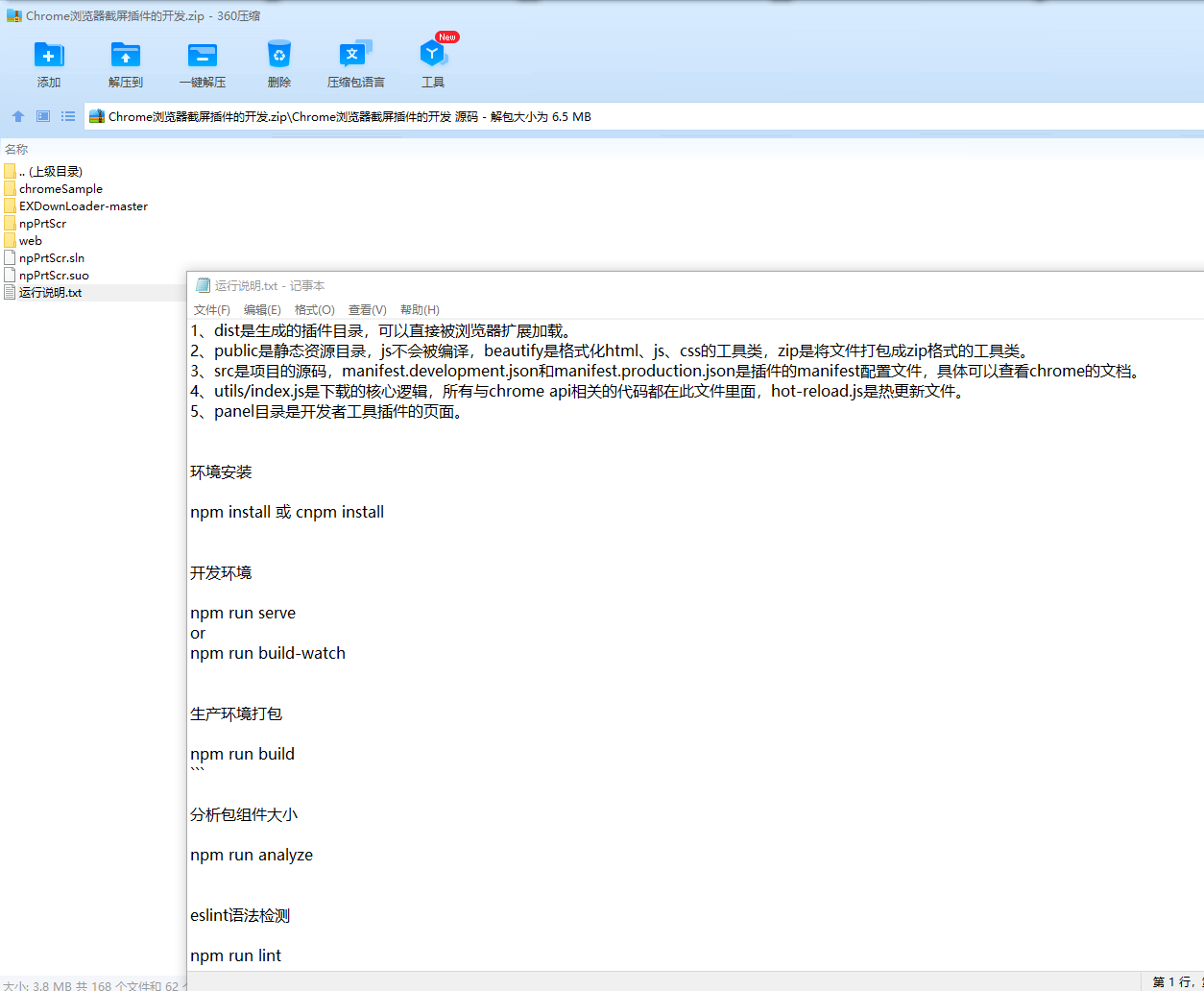Screen dimensions: 1204x991
Task: Click the '分析包组件大小' heading in Notepad
Action: point(244,814)
